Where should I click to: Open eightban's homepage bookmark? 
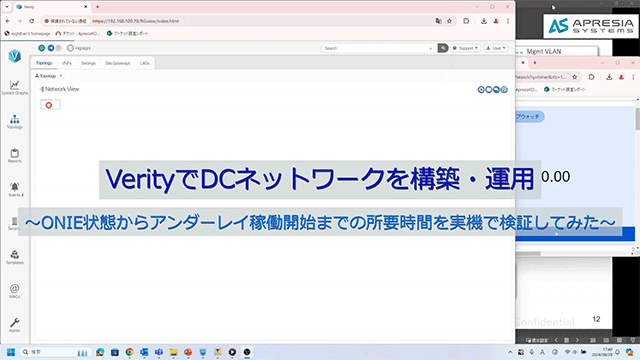click(x=27, y=33)
